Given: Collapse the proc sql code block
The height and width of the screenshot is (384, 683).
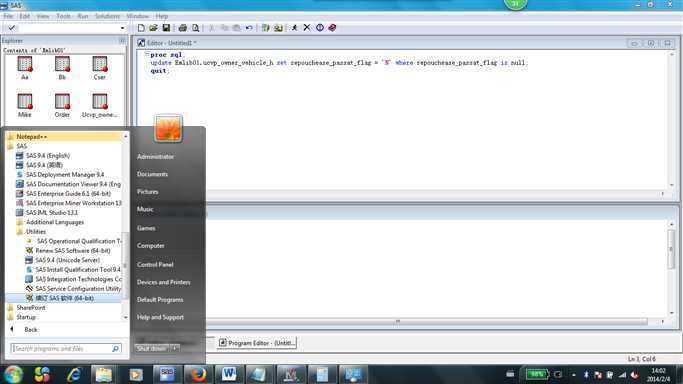Looking at the screenshot, I should pyautogui.click(x=147, y=55).
